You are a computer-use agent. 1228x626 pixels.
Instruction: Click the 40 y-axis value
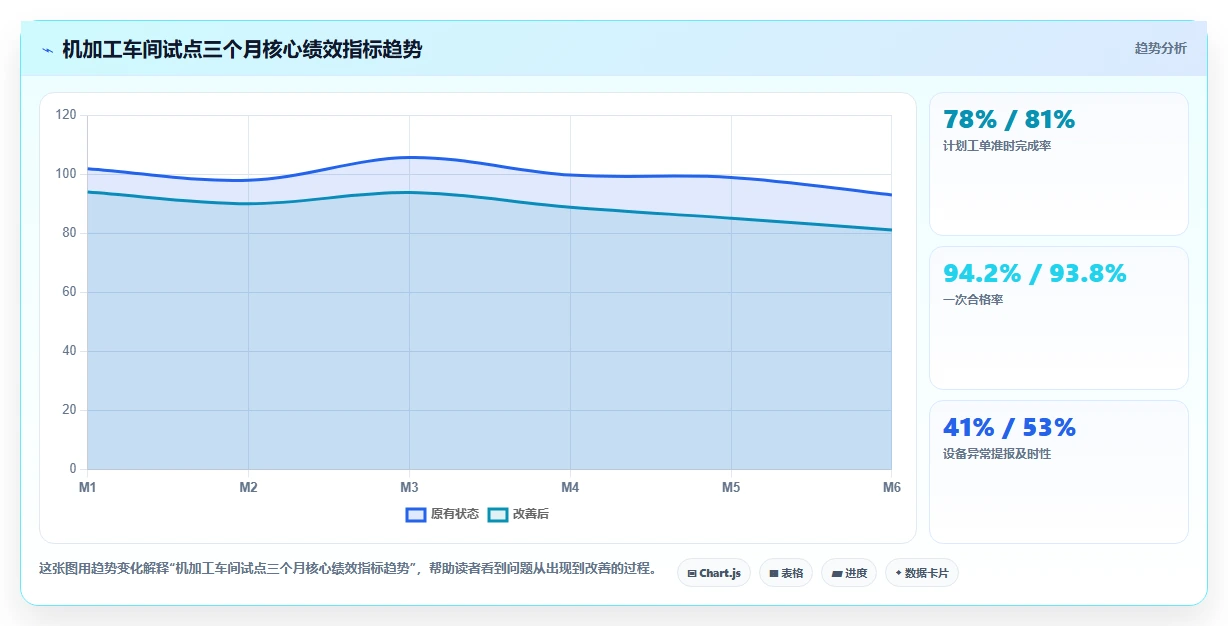(69, 351)
